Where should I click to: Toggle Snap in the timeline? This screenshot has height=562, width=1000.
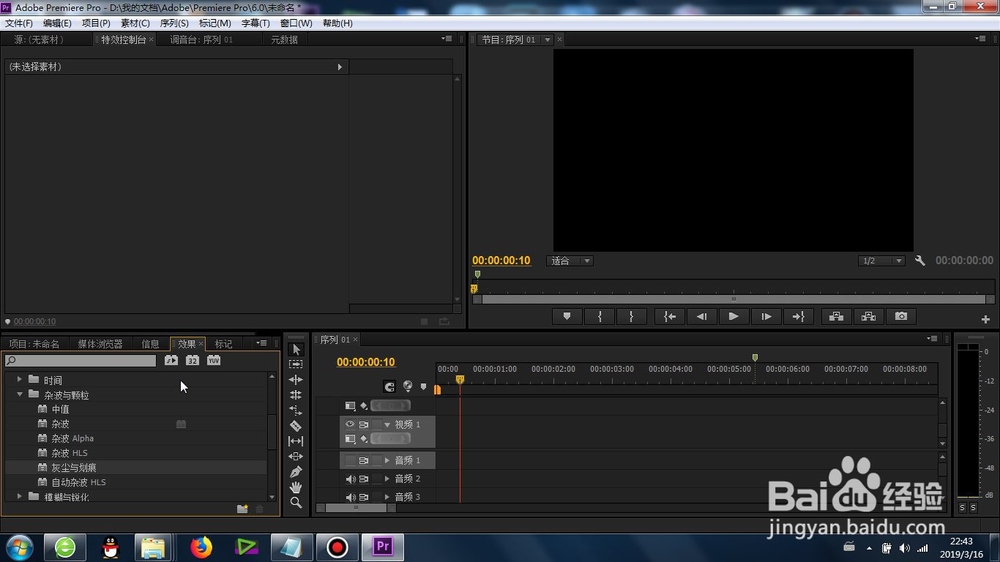click(389, 386)
